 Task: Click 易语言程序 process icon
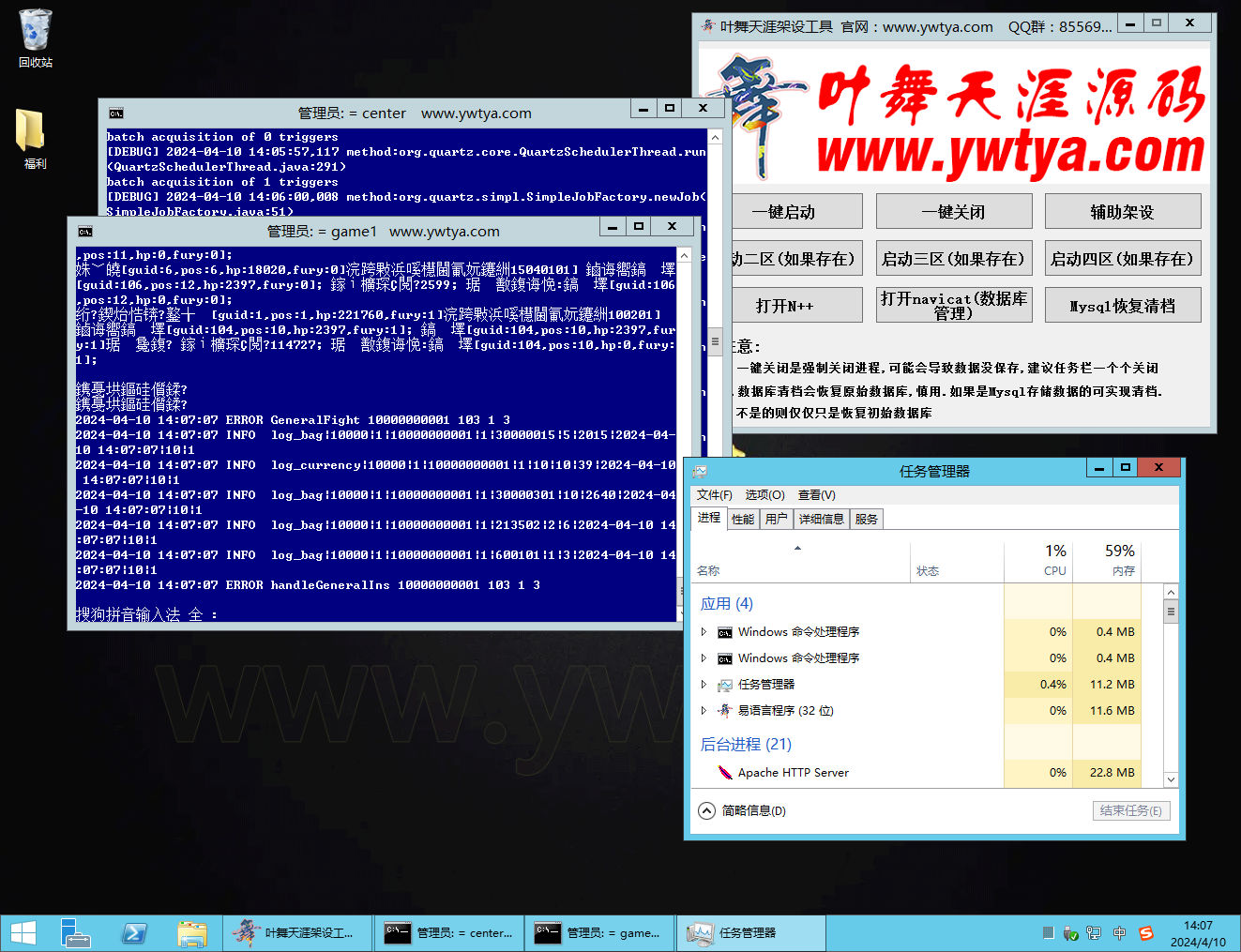coord(725,711)
